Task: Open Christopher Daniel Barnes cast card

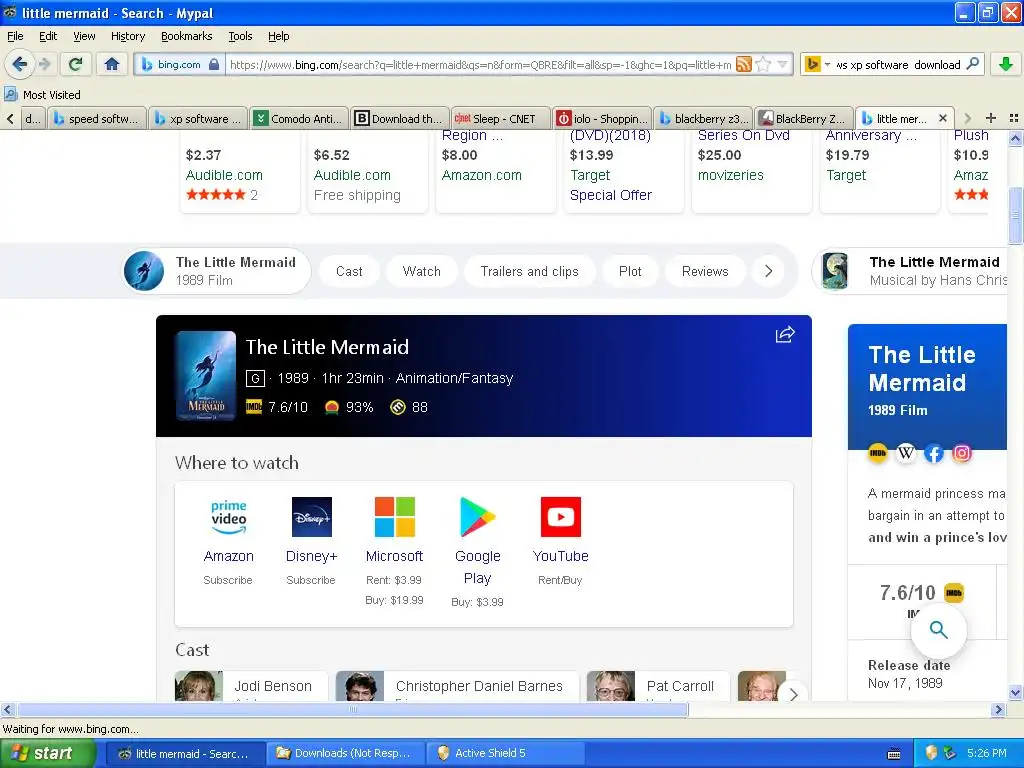Action: [457, 686]
